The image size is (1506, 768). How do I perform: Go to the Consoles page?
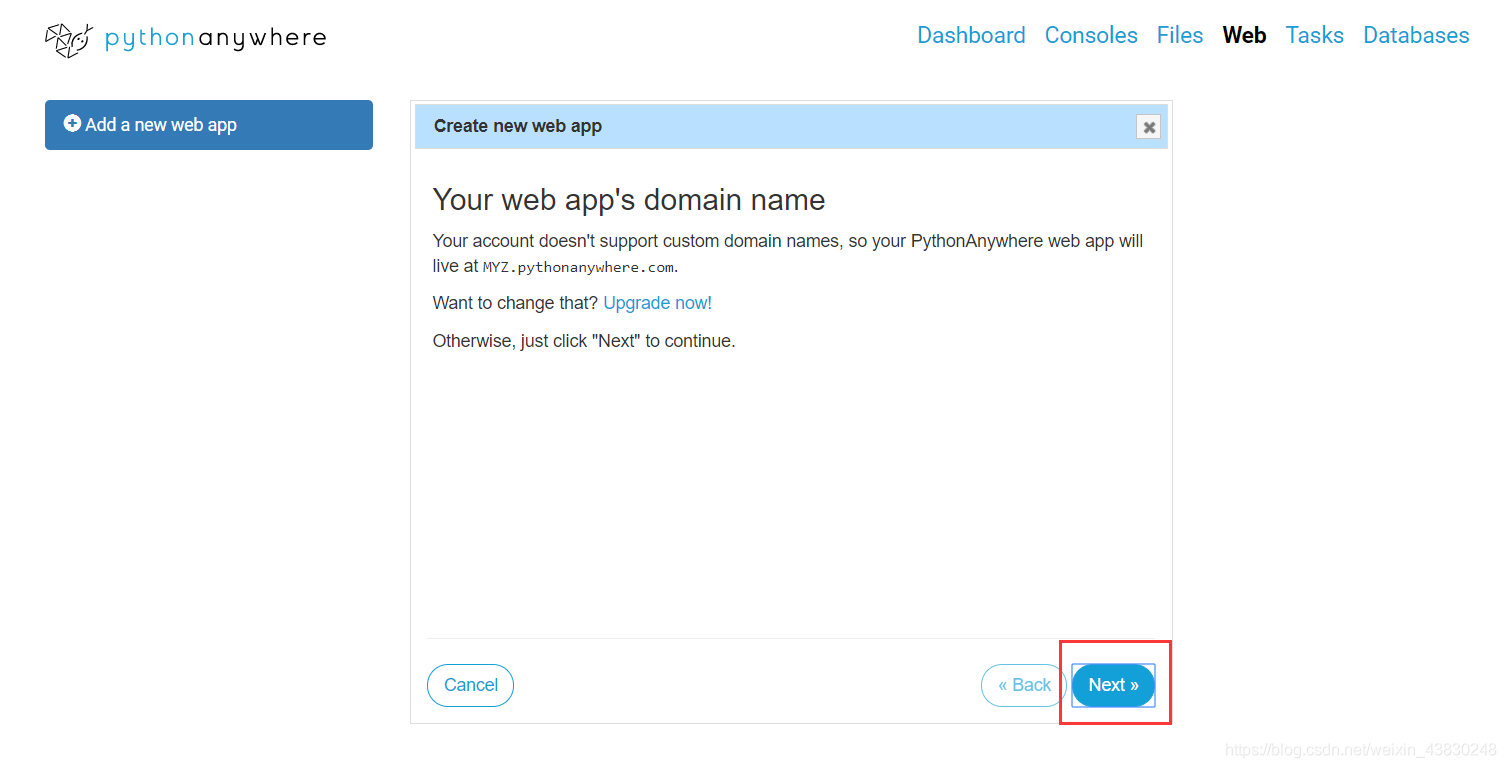[x=1091, y=35]
